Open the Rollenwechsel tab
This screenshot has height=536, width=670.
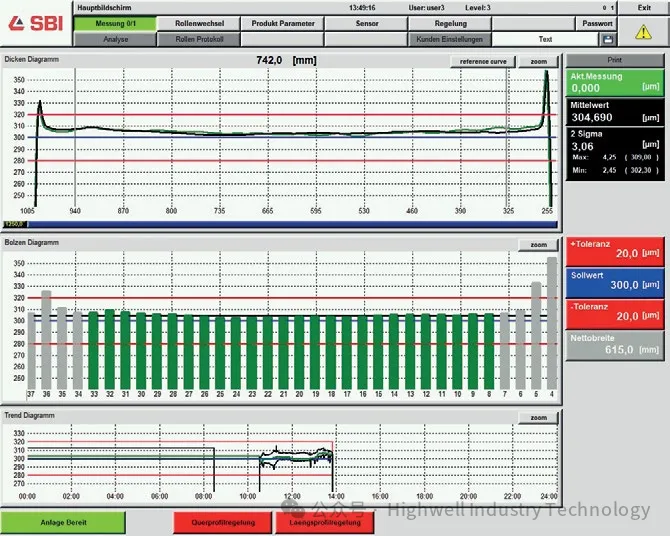click(199, 23)
